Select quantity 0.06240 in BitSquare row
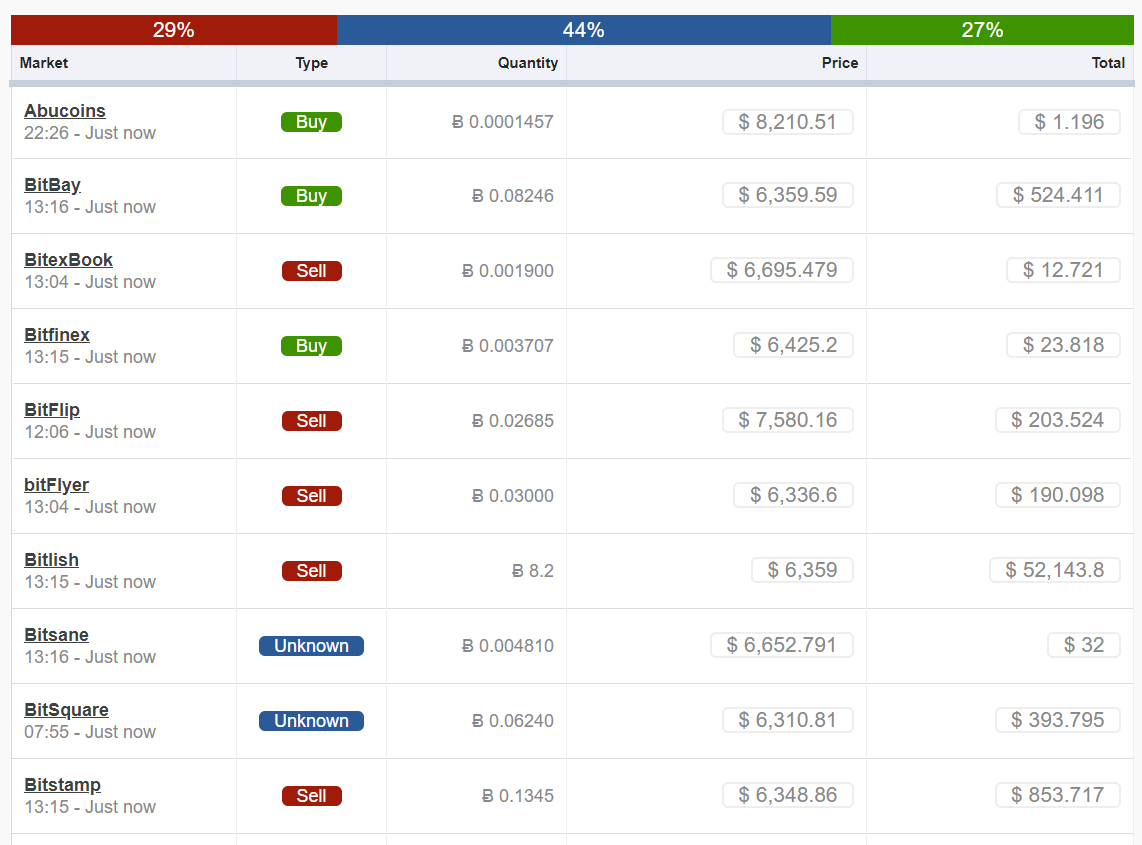Viewport: 1142px width, 845px height. click(x=513, y=721)
